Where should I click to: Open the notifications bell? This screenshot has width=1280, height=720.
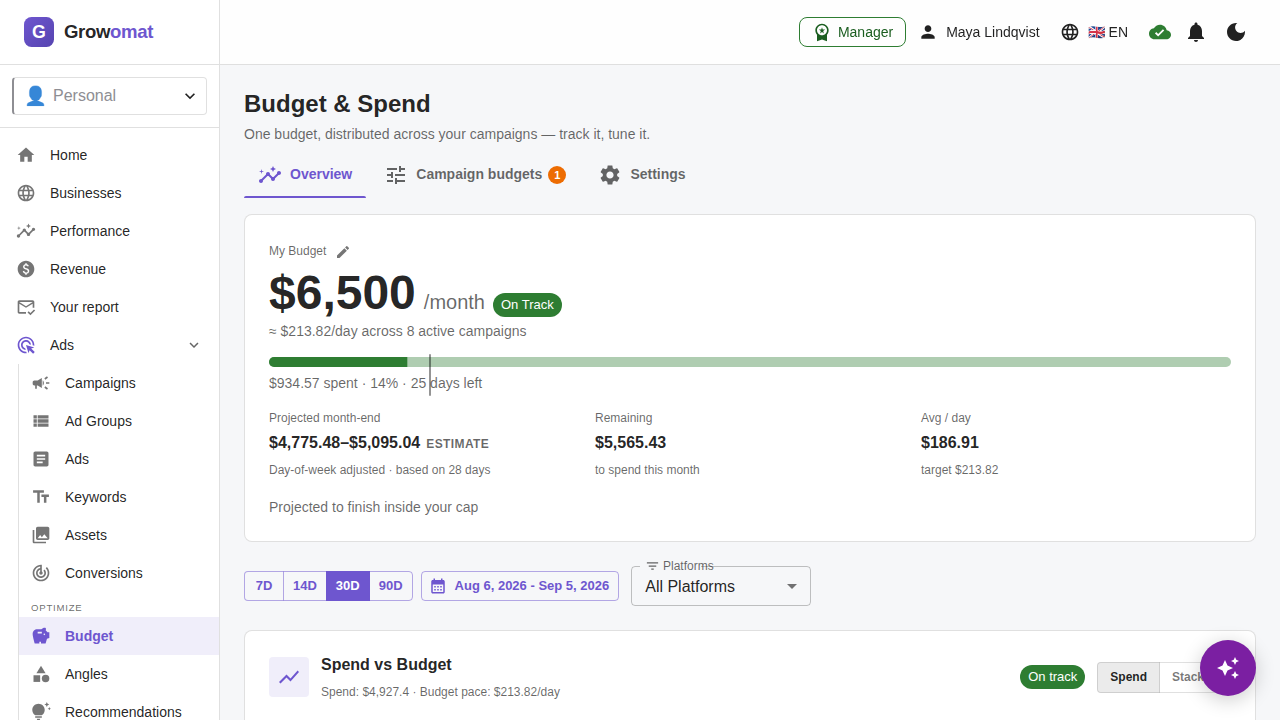1196,32
